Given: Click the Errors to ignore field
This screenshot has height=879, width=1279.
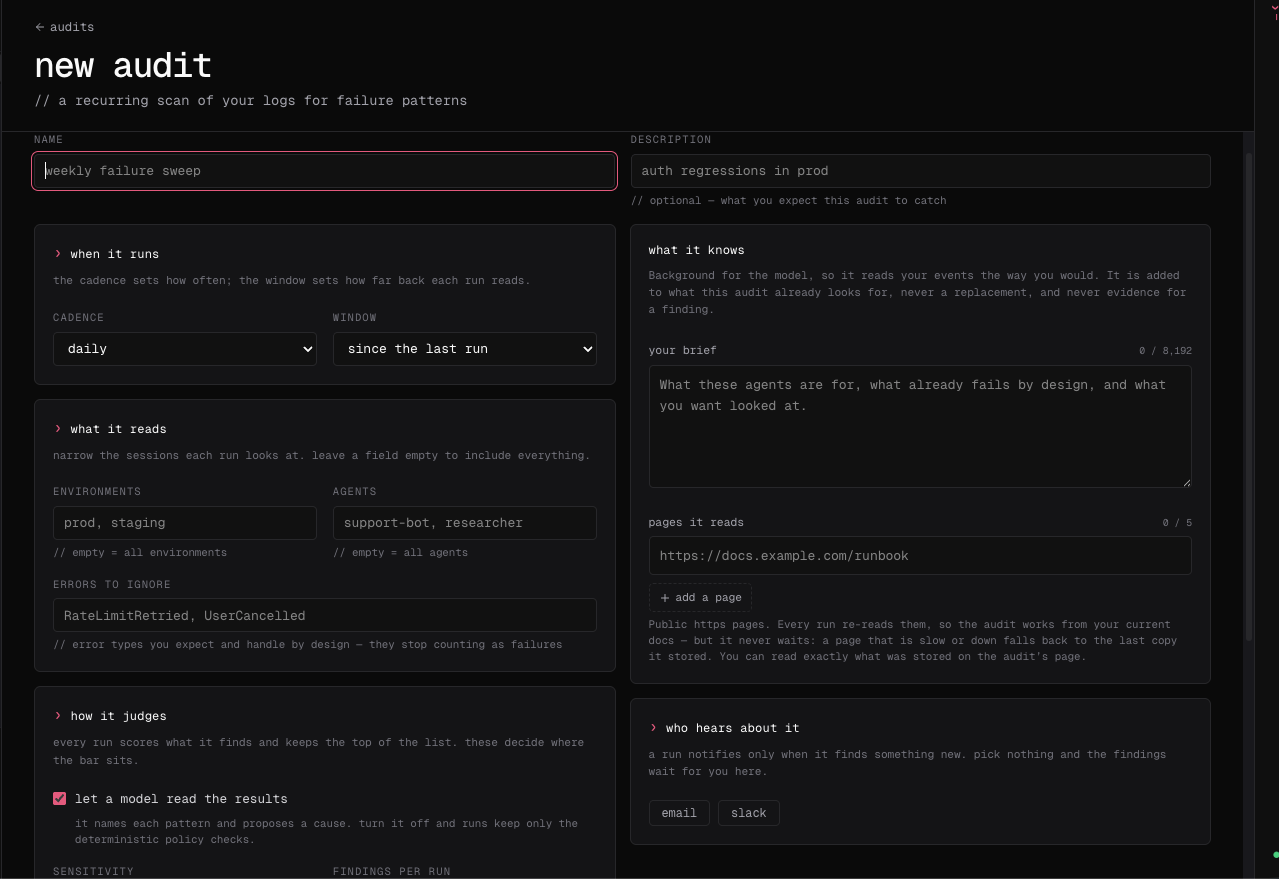Looking at the screenshot, I should pyautogui.click(x=325, y=615).
